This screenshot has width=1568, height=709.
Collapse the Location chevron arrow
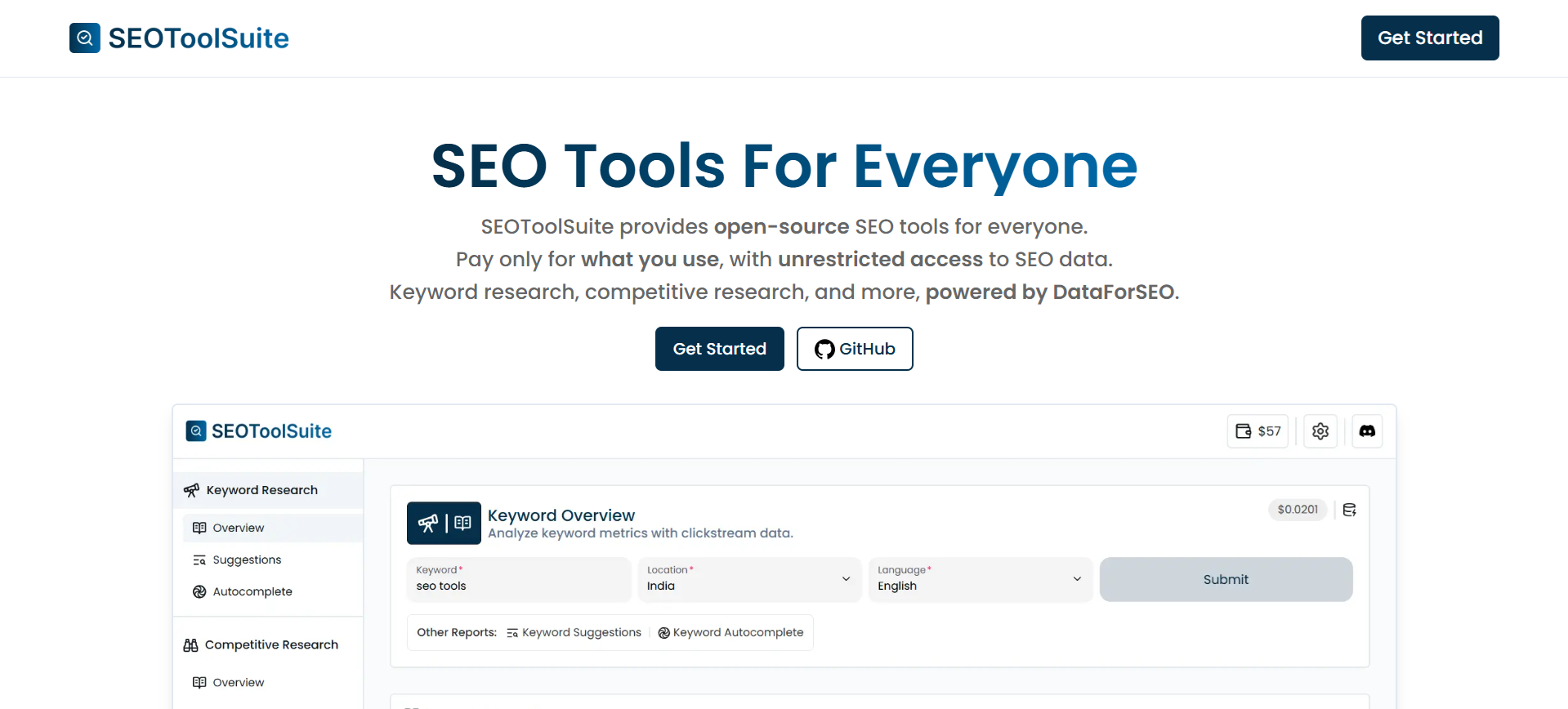coord(846,579)
